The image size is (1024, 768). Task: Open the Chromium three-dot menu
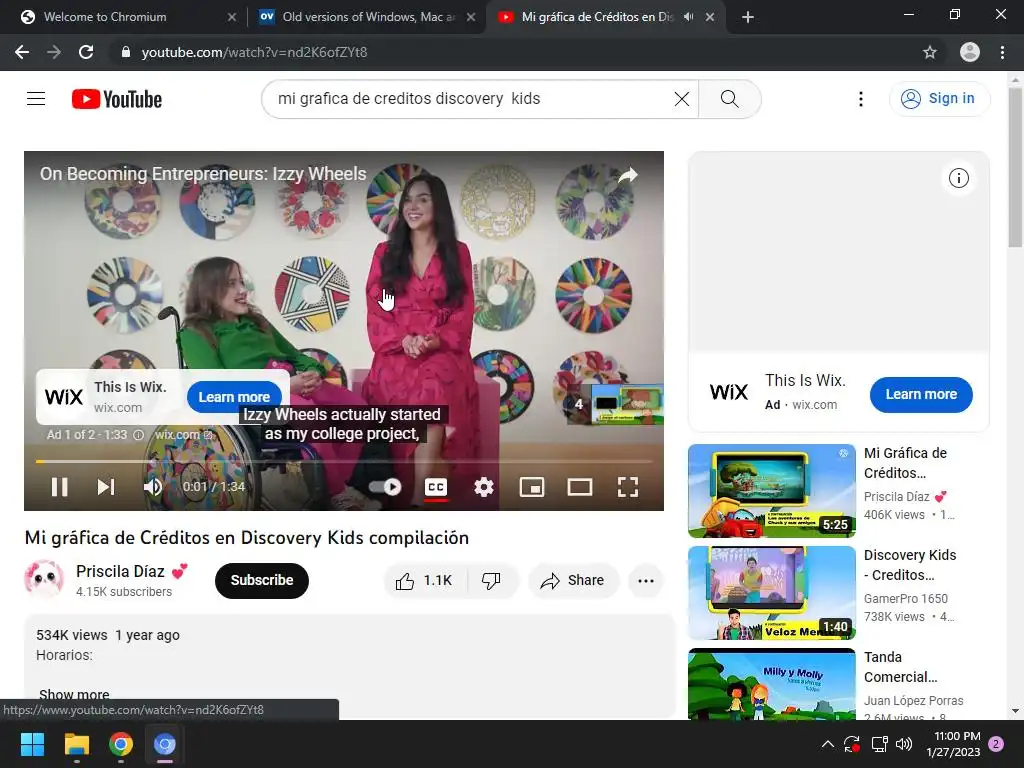point(1002,52)
